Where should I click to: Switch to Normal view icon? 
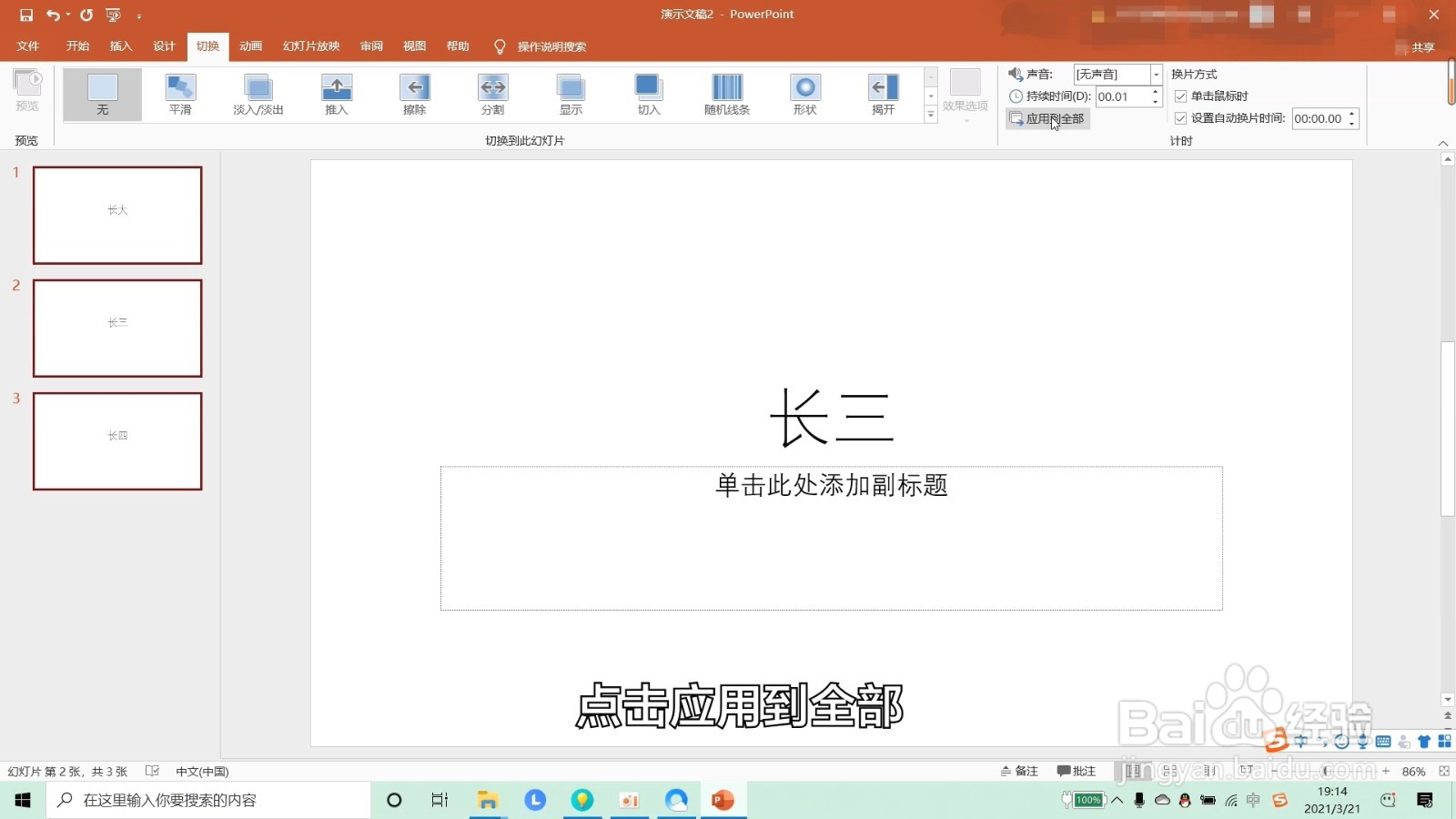tap(1133, 771)
